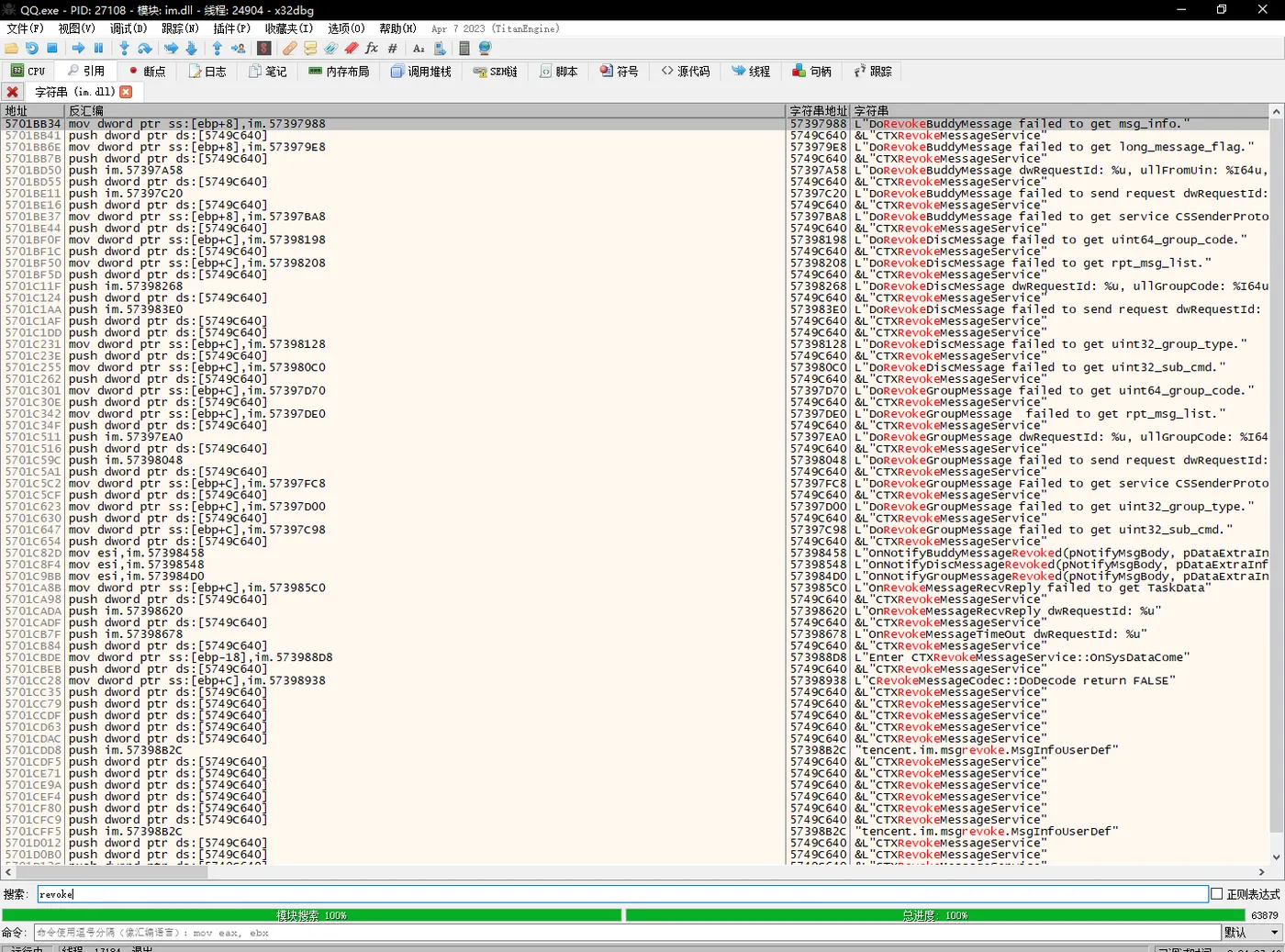
Task: Click the 字符串地址 column header
Action: 819,111
